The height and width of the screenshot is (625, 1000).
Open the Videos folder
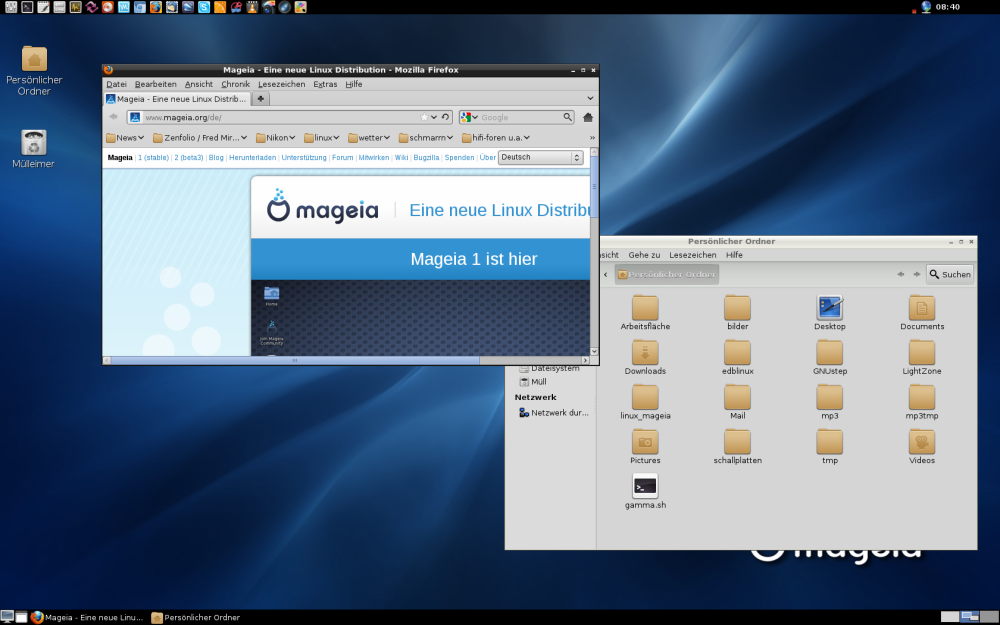point(922,446)
